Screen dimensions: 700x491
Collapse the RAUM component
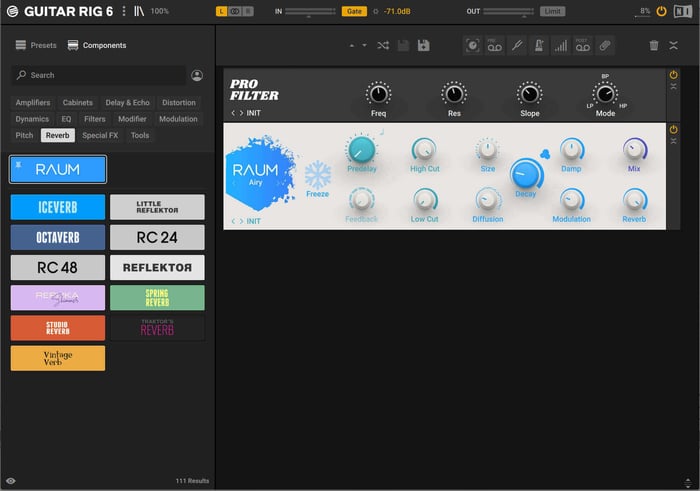pos(673,141)
